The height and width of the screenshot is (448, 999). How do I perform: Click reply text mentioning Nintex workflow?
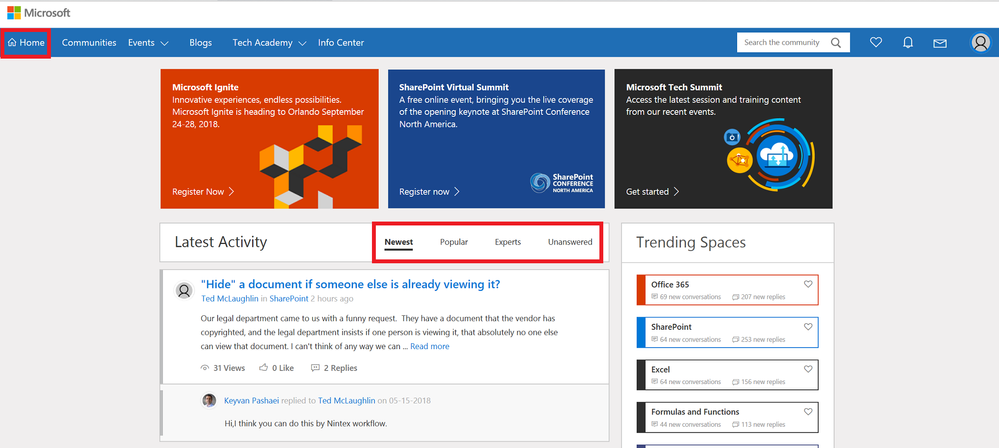[x=306, y=423]
